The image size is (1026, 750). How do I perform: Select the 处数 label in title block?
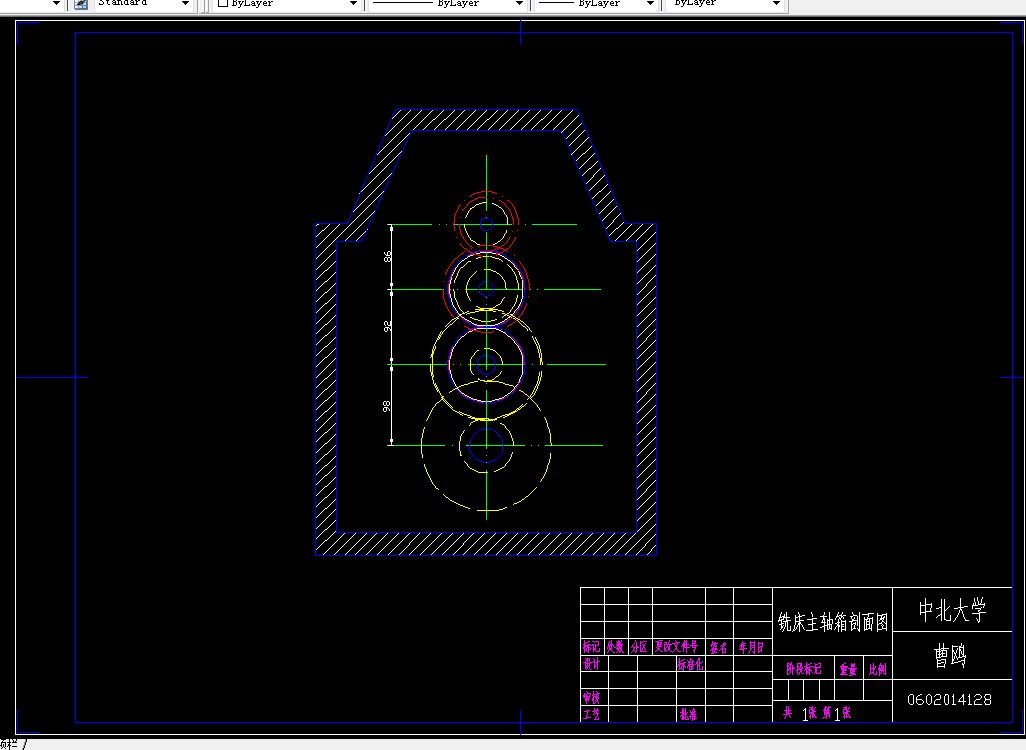[x=615, y=647]
